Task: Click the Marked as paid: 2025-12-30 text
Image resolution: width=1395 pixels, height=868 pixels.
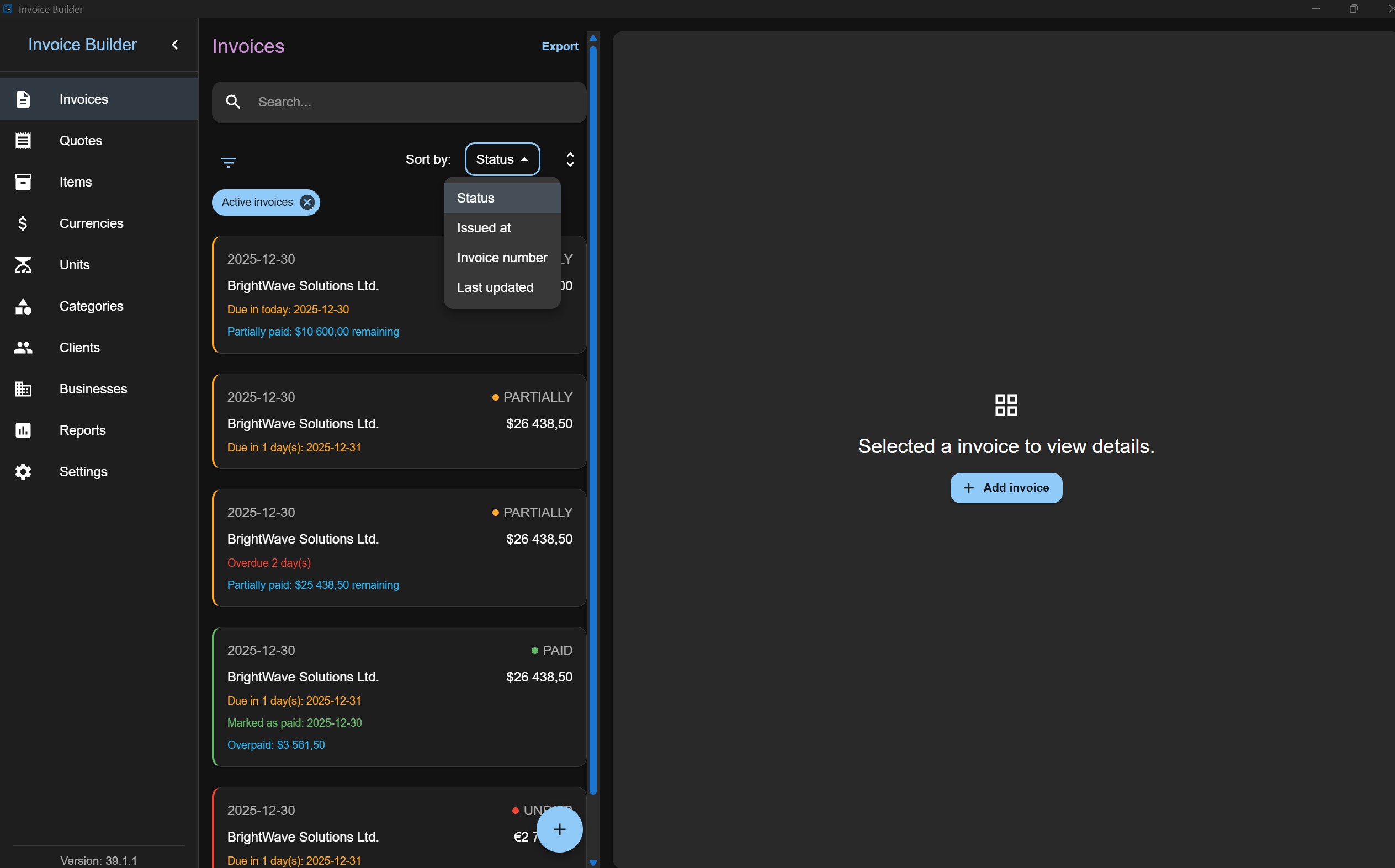Action: (x=295, y=722)
